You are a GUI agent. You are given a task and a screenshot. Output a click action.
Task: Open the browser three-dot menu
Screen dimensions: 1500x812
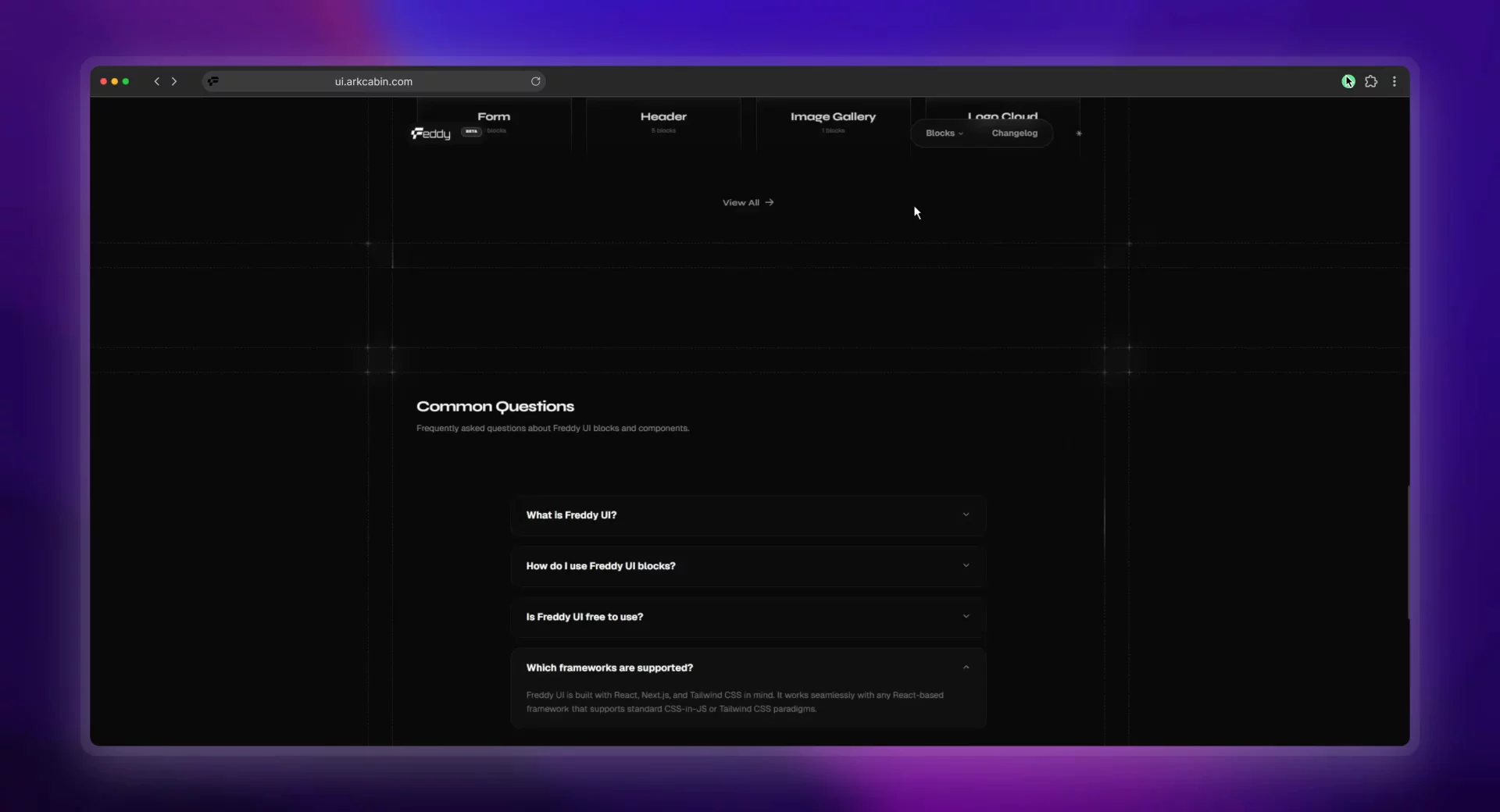pyautogui.click(x=1395, y=81)
